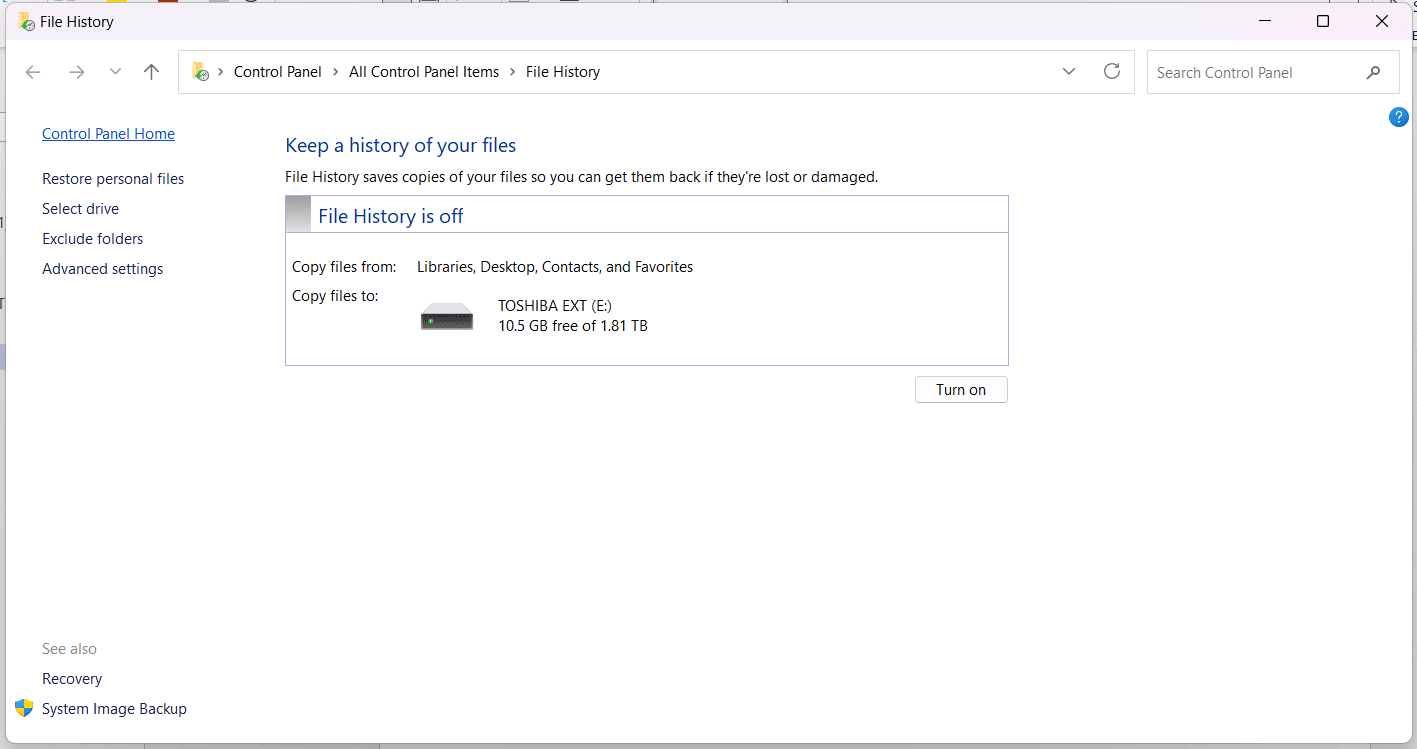Expand chevron after All Control Panel Items
This screenshot has width=1417, height=749.
pyautogui.click(x=513, y=72)
